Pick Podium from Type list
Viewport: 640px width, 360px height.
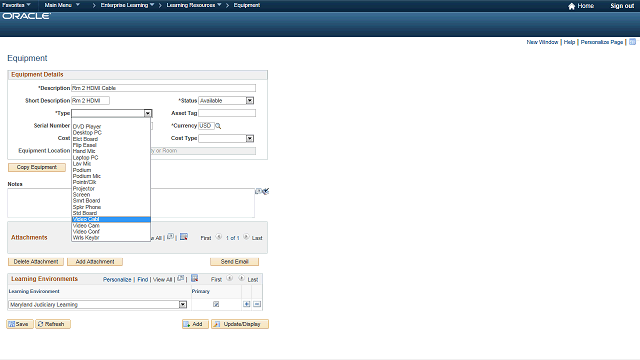click(x=111, y=170)
